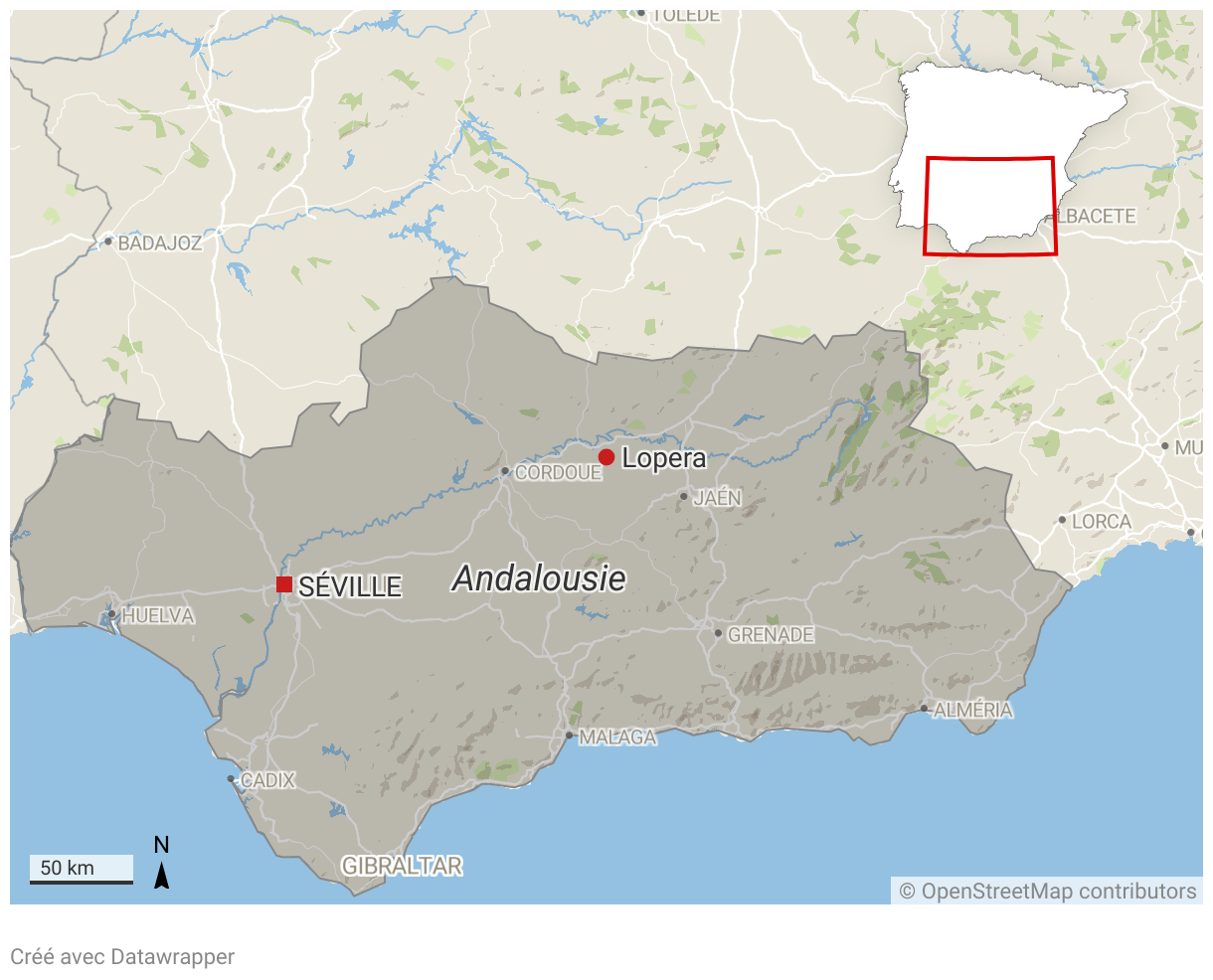Click the red rectangle in the inset map
This screenshot has width=1213, height=980.
pos(990,206)
